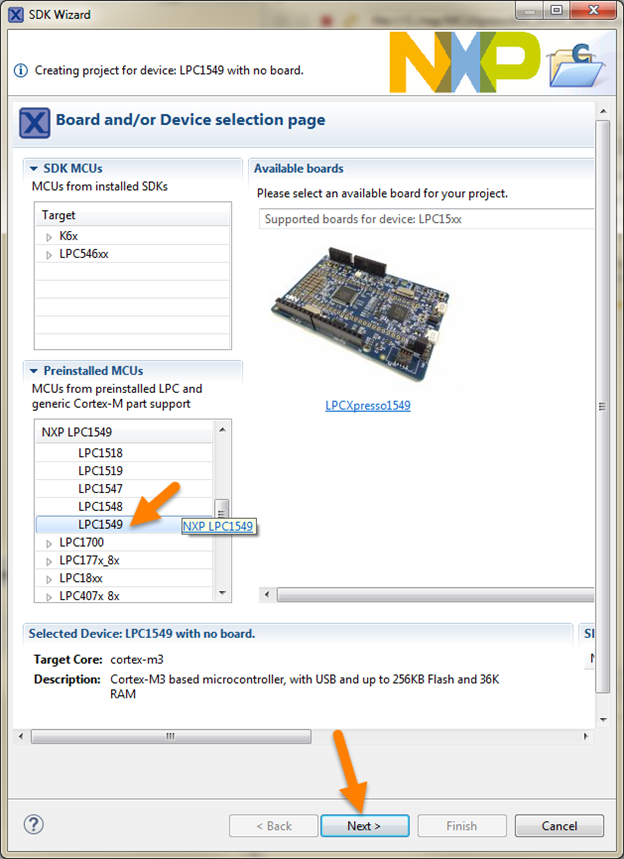The width and height of the screenshot is (624, 859).
Task: Minimize the SDK Wizard window
Action: click(x=530, y=10)
